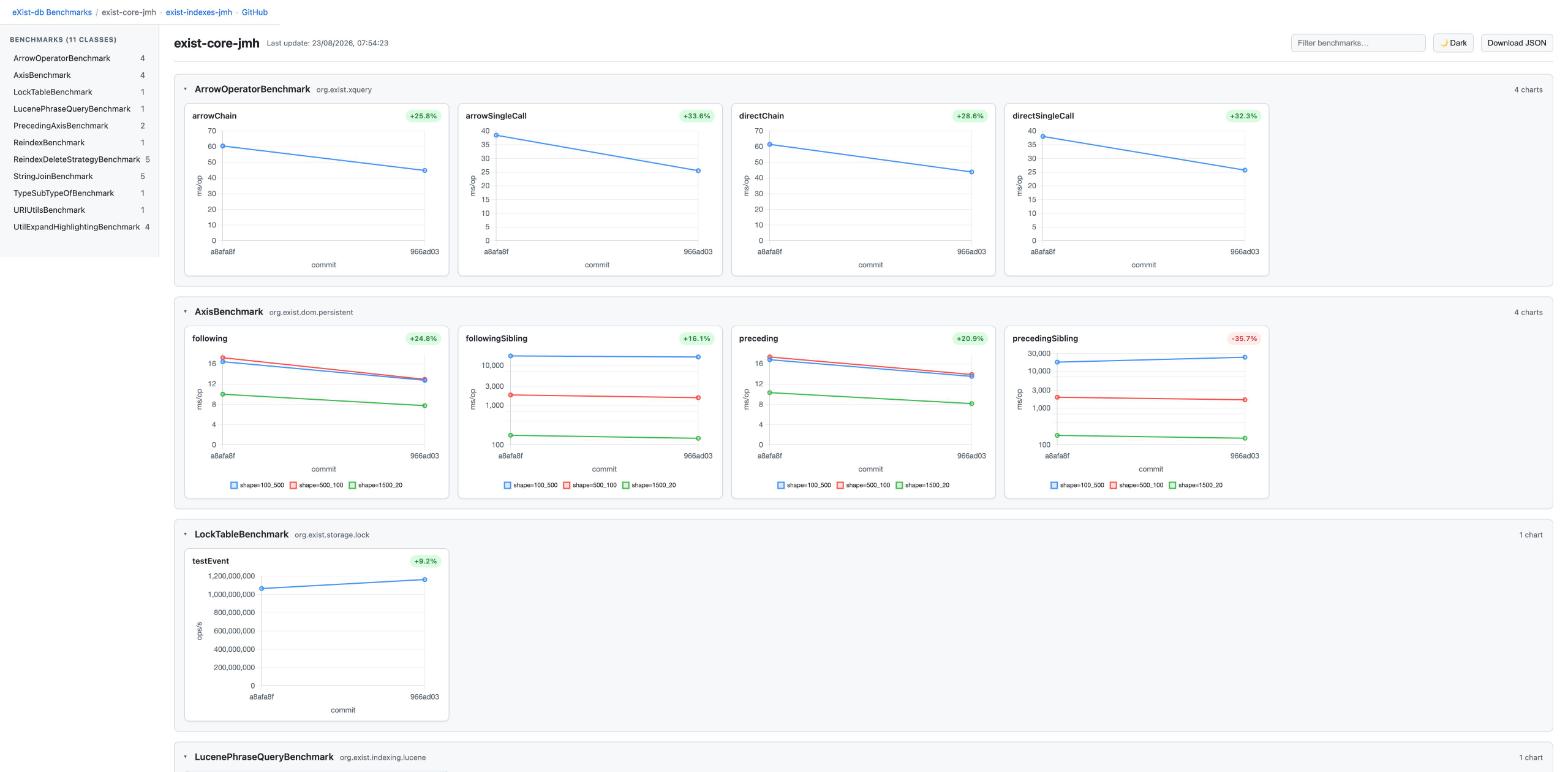The width and height of the screenshot is (1568, 772).
Task: Collapse the AxisBenchmark section arrow
Action: (185, 312)
